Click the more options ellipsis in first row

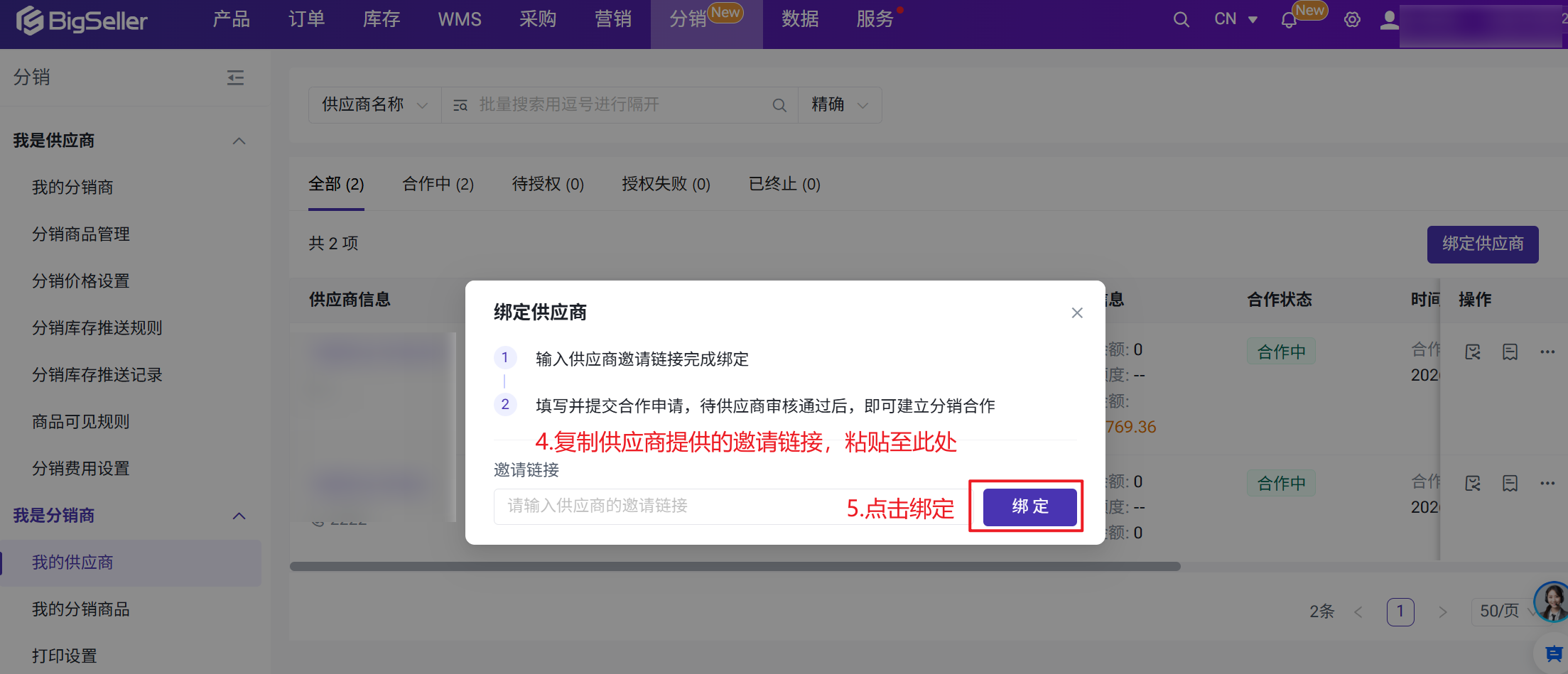pyautogui.click(x=1547, y=352)
